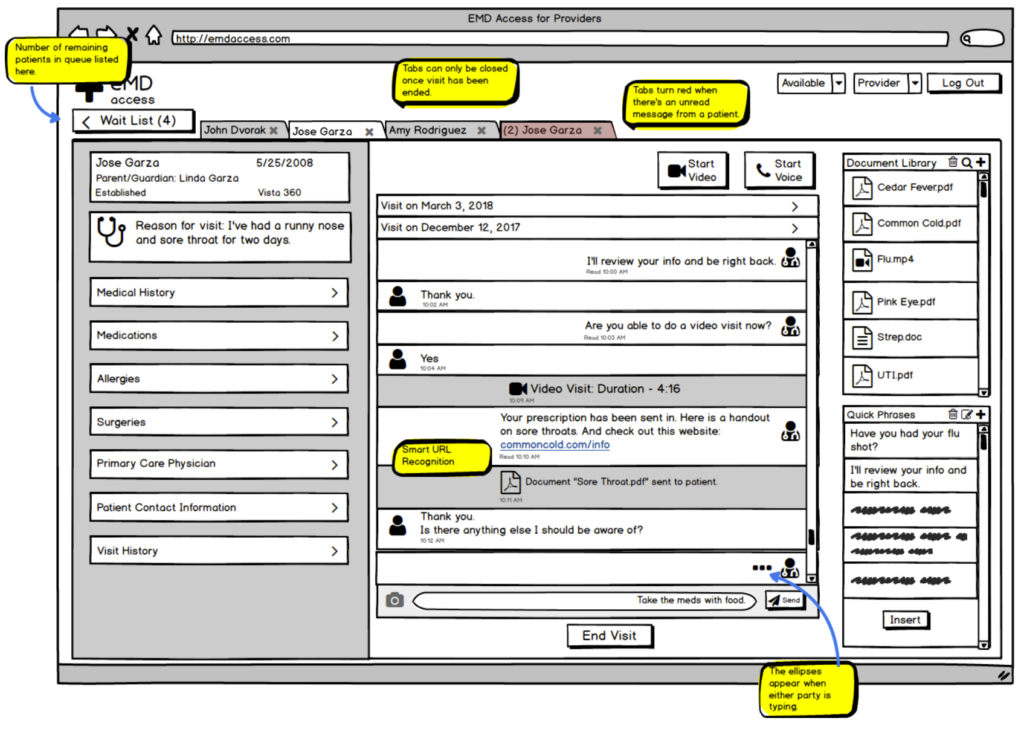Open the Provider dropdown

click(x=915, y=84)
